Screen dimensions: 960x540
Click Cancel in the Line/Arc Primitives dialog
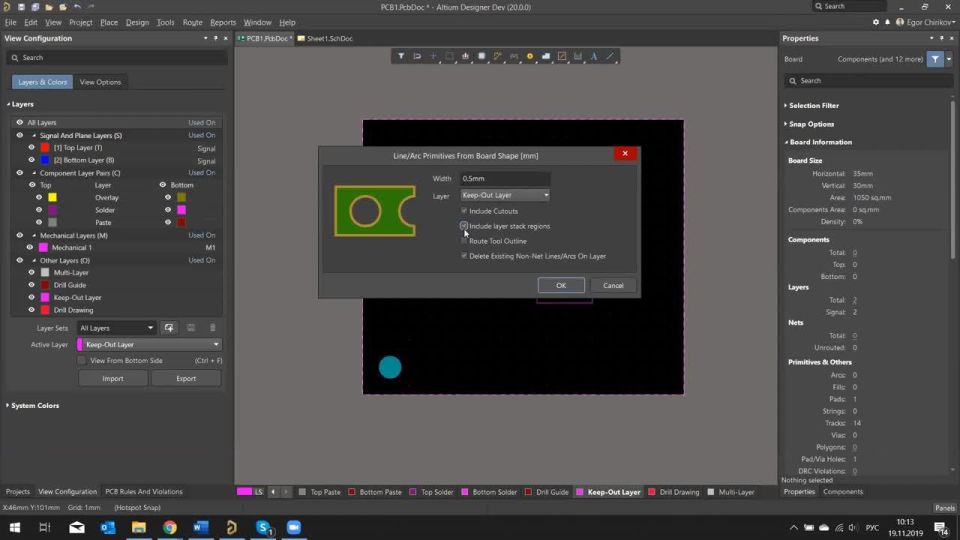click(x=613, y=285)
